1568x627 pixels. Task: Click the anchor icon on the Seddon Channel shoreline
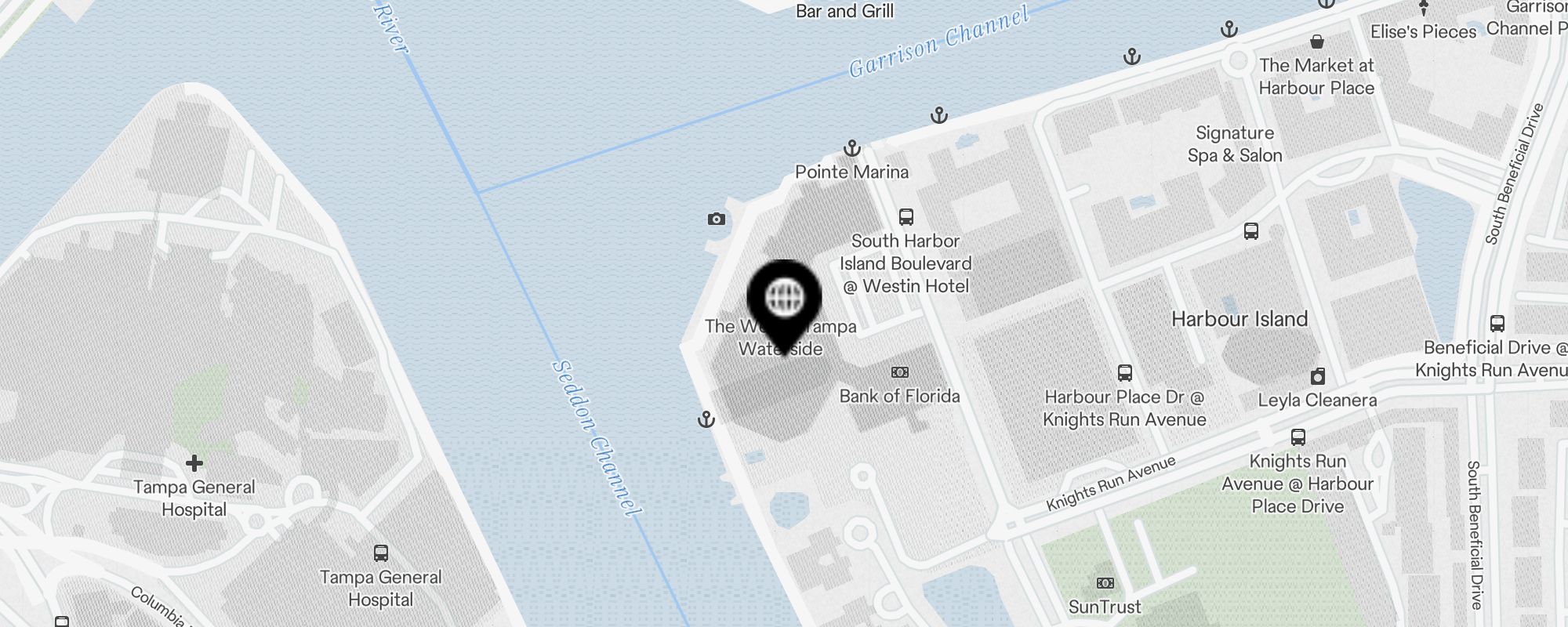[x=706, y=419]
